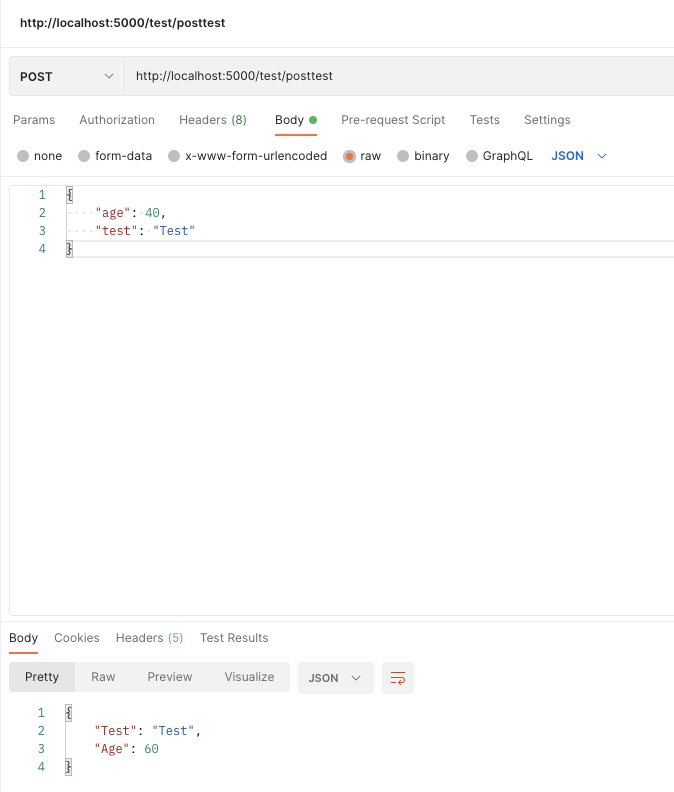Switch to the Tests tab
674x792 pixels.
[485, 120]
